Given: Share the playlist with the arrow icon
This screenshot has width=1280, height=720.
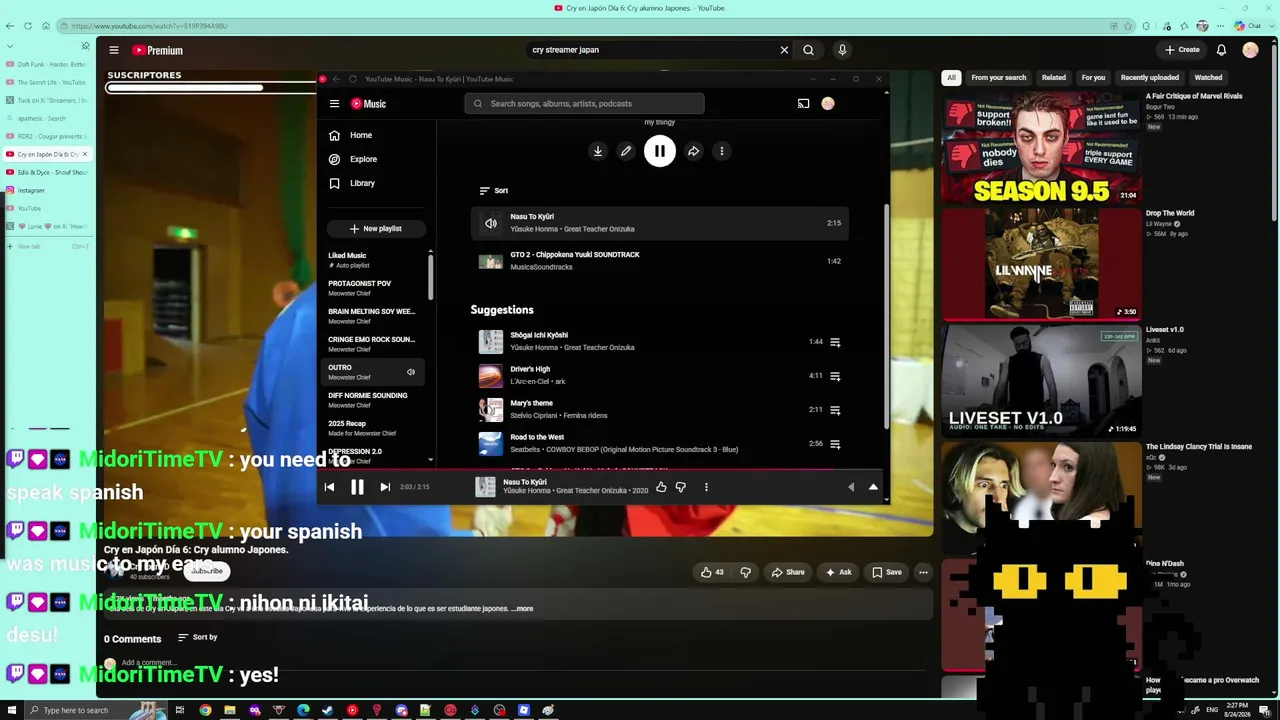Looking at the screenshot, I should (693, 151).
